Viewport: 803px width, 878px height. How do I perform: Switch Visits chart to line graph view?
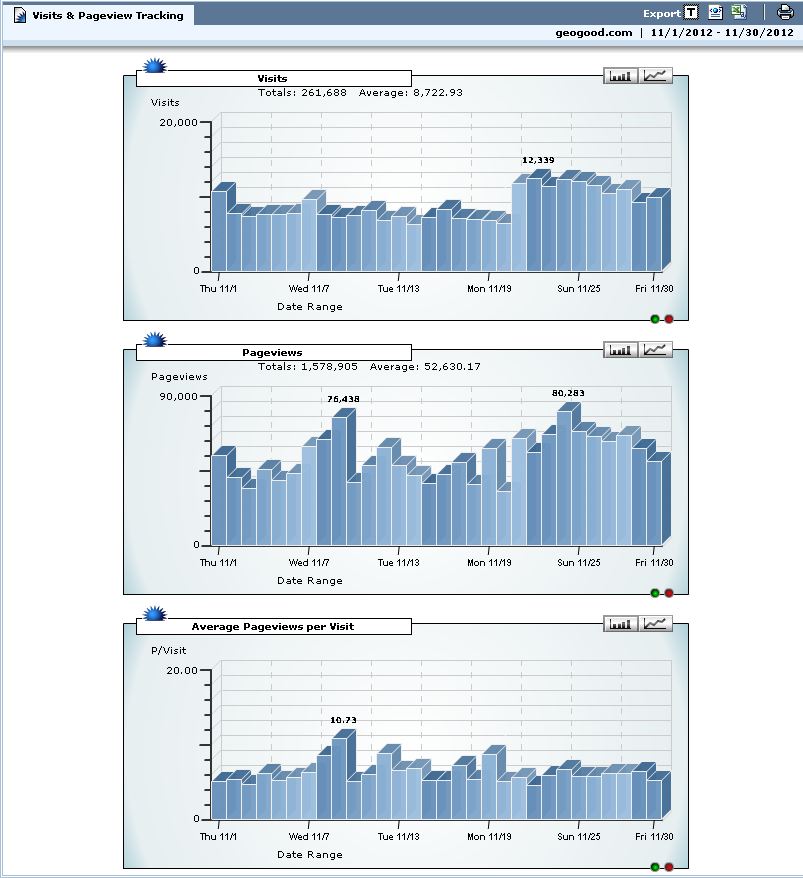[657, 75]
